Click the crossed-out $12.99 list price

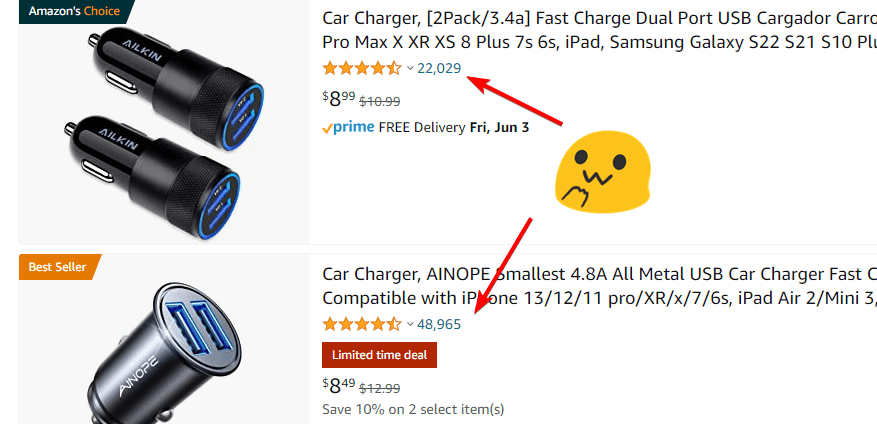(x=380, y=388)
